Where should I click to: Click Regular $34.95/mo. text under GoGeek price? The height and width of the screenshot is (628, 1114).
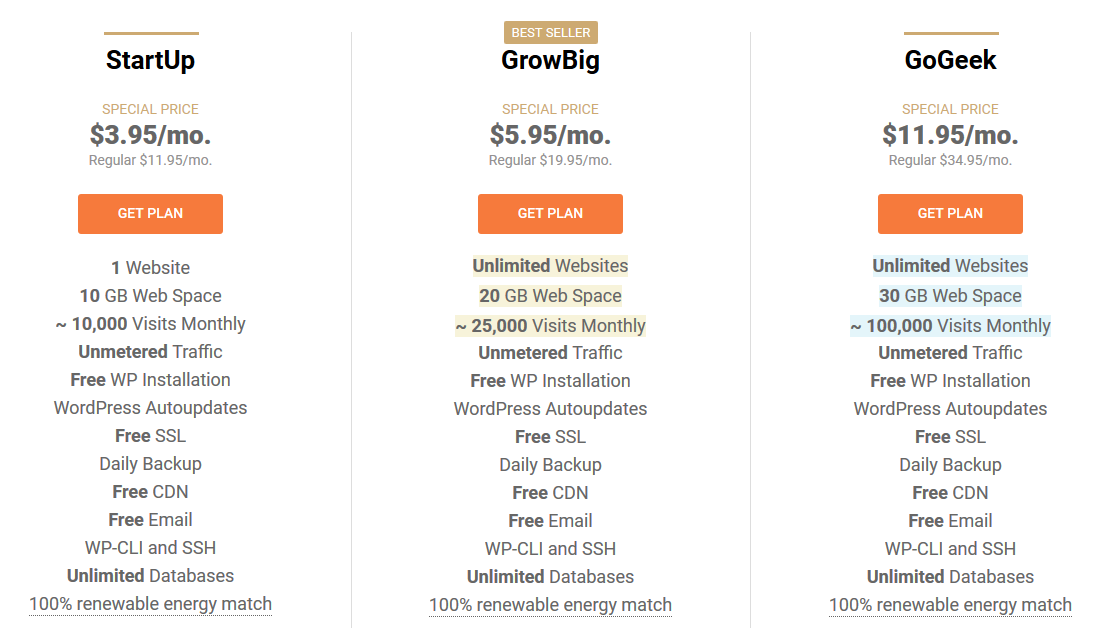point(950,159)
